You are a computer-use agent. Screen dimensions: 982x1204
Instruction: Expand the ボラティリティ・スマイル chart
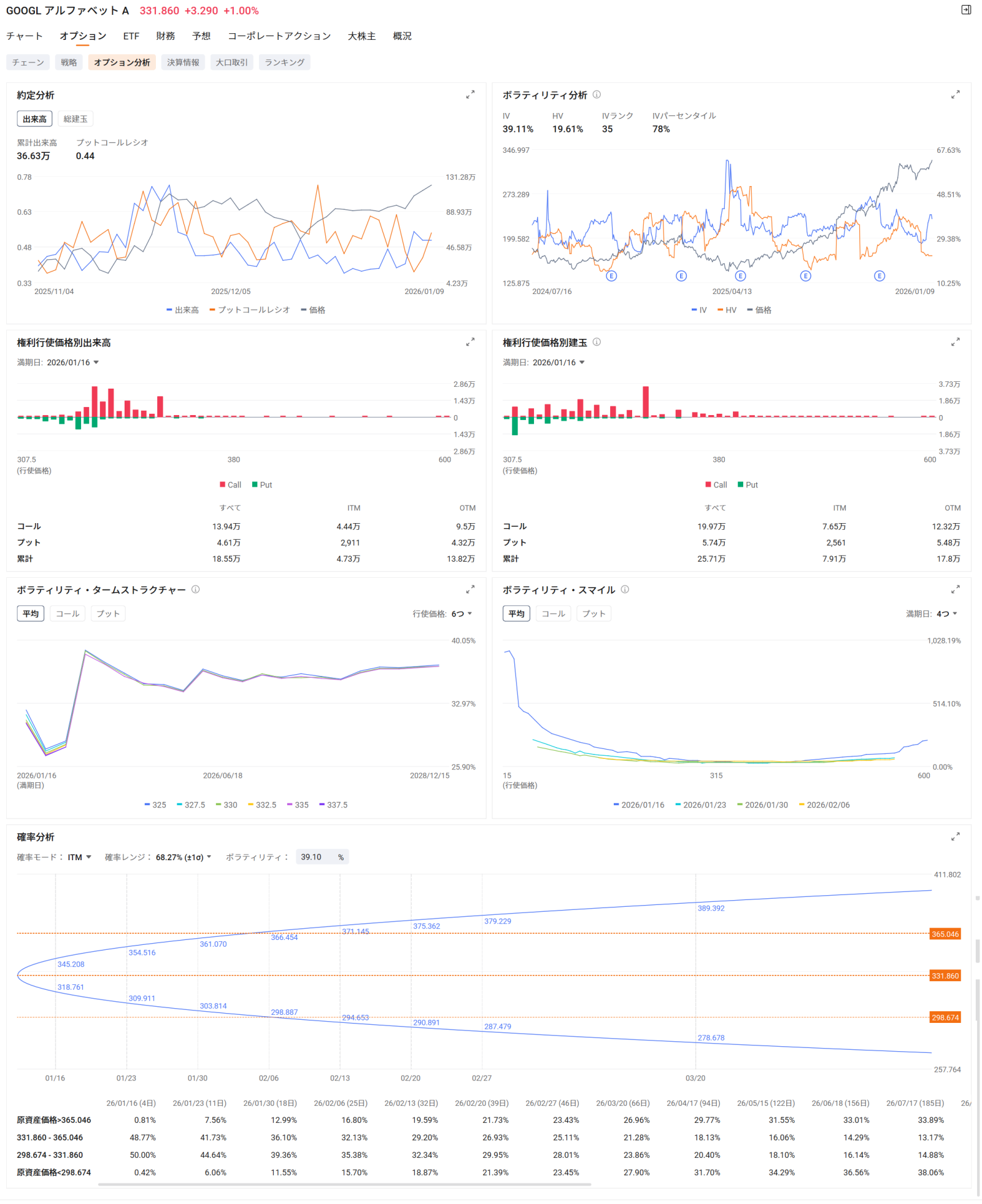click(x=955, y=589)
